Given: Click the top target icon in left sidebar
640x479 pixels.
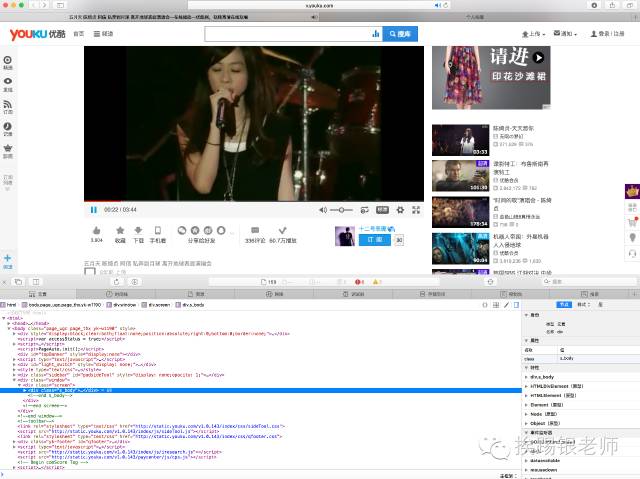Looking at the screenshot, I should pos(8,62).
